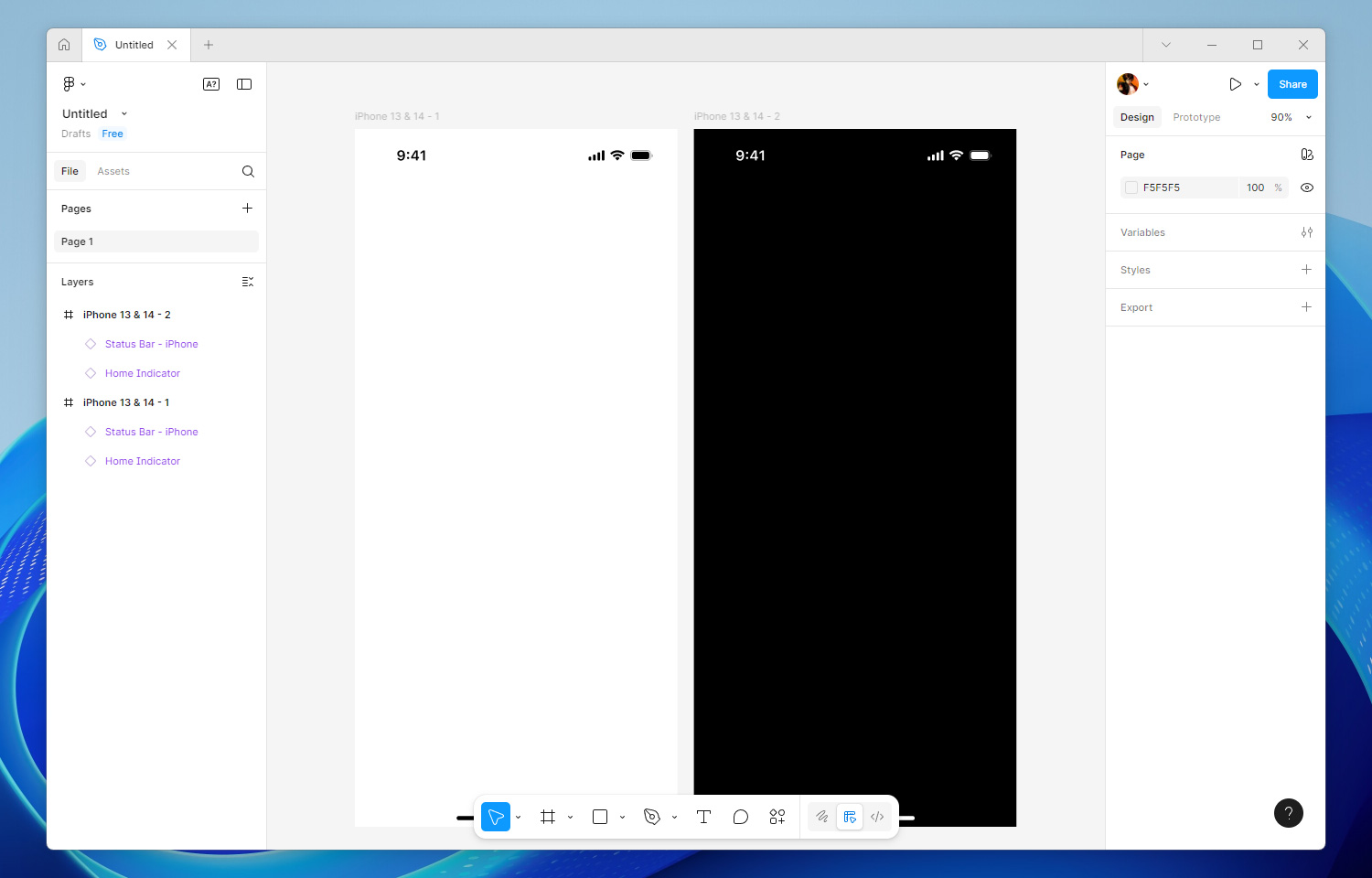
Task: Open Move tool options chevron
Action: (518, 817)
